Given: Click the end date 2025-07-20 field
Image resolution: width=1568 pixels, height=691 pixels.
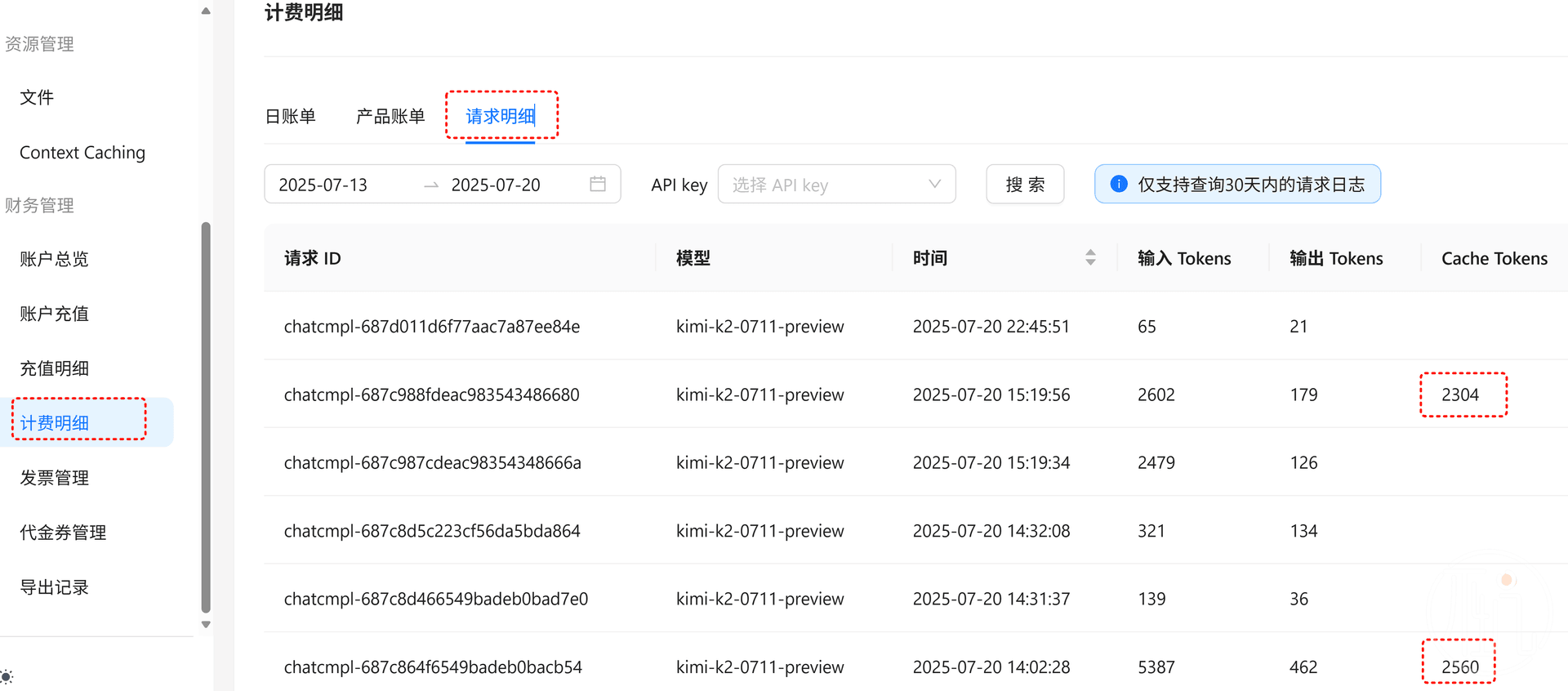Looking at the screenshot, I should pos(496,185).
